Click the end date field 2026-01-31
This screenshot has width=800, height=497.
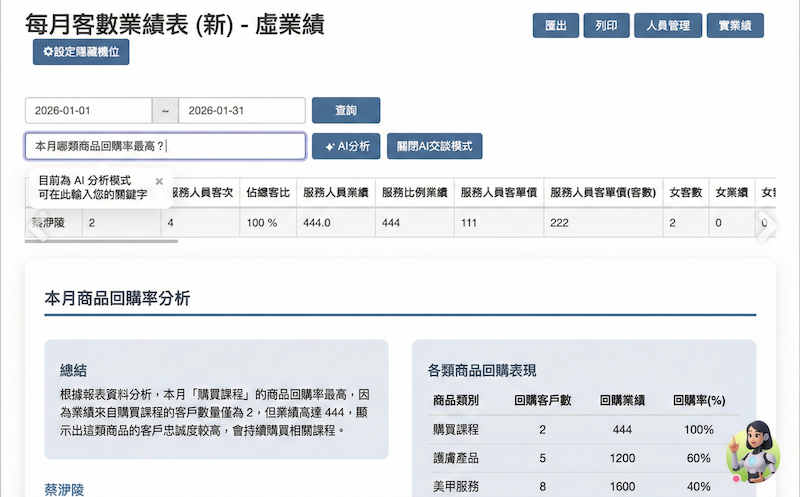[x=242, y=110]
